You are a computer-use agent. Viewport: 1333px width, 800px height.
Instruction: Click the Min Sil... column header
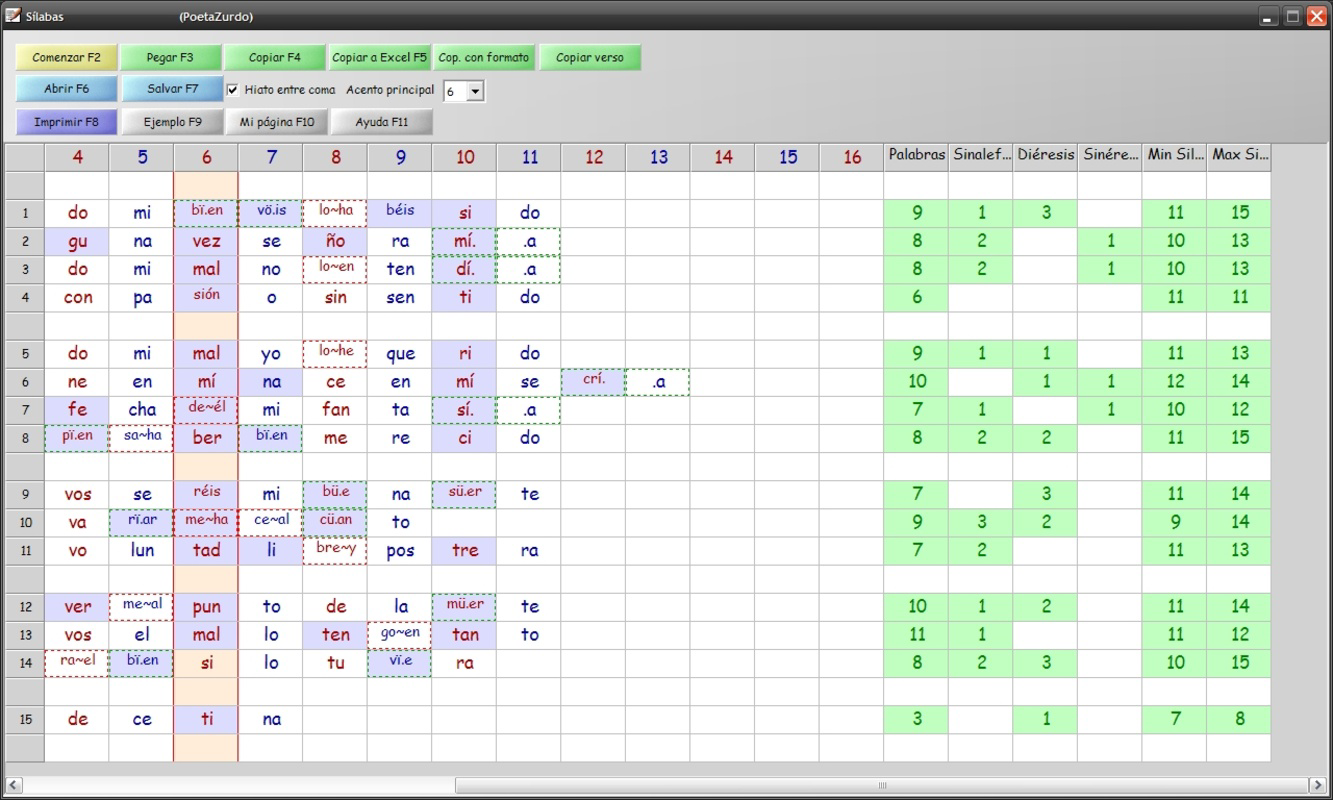pyautogui.click(x=1174, y=155)
